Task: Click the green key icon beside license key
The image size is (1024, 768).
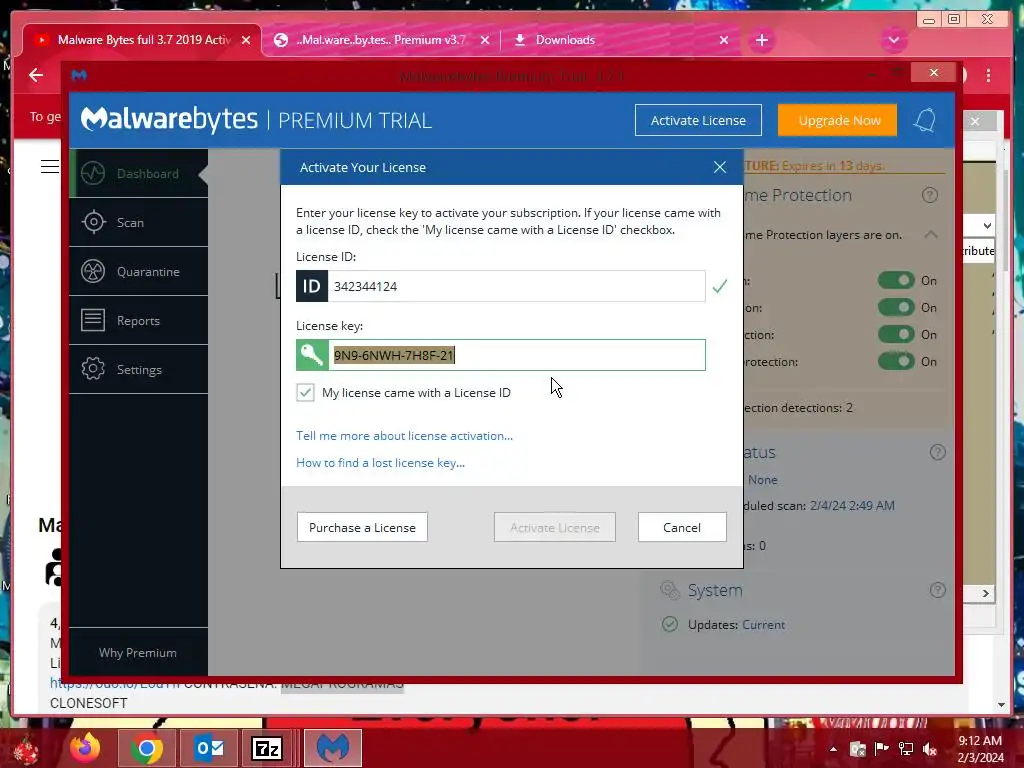Action: (312, 355)
